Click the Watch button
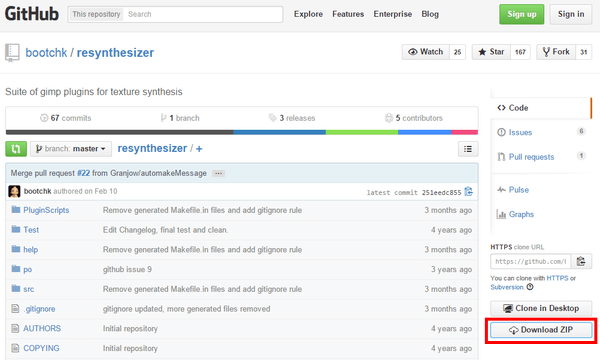The image size is (600, 360). click(426, 52)
